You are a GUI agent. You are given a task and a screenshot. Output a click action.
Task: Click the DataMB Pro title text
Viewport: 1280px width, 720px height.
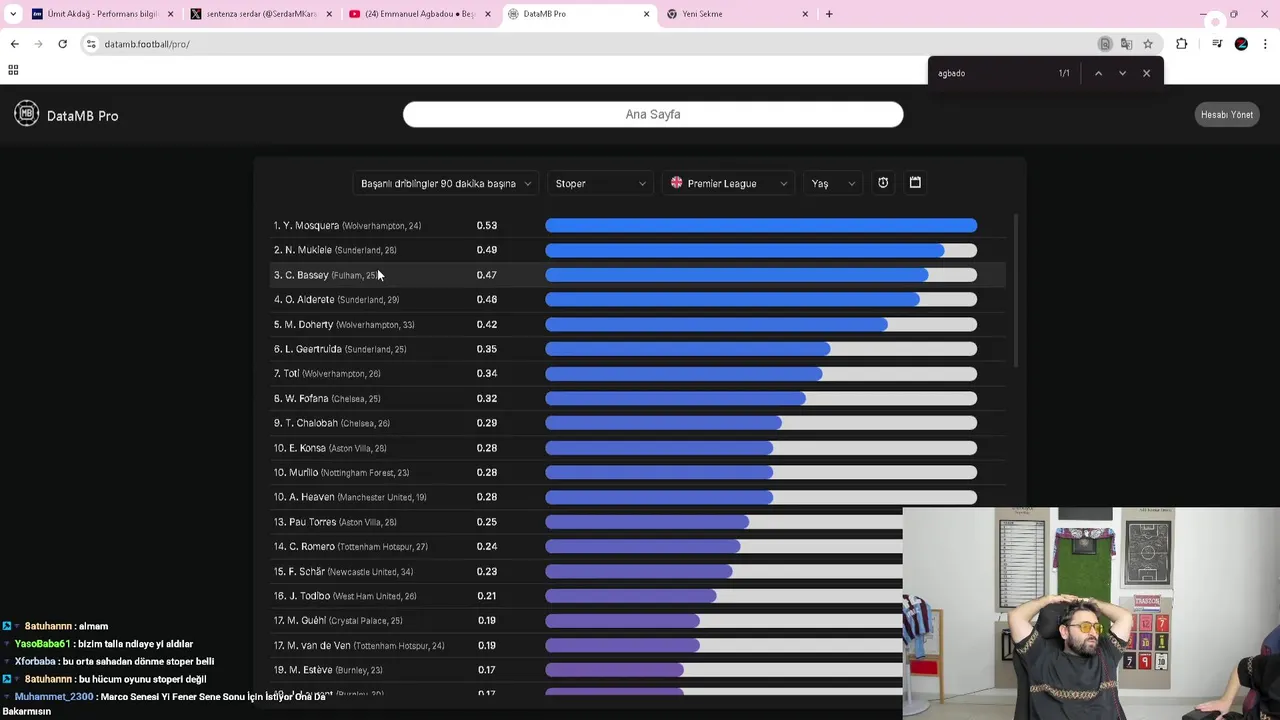[x=82, y=116]
